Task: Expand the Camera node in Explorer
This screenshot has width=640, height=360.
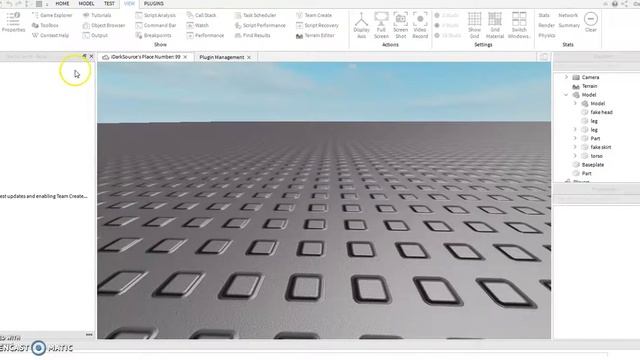Action: click(x=566, y=77)
